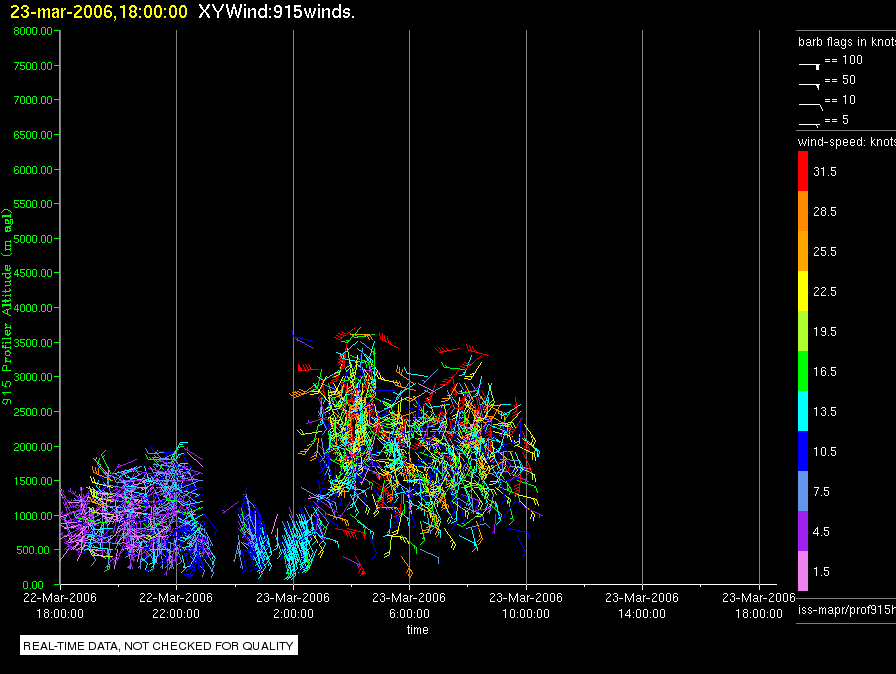This screenshot has height=674, width=896.
Task: Select the pink 1.5 knots color swatch
Action: tap(803, 571)
